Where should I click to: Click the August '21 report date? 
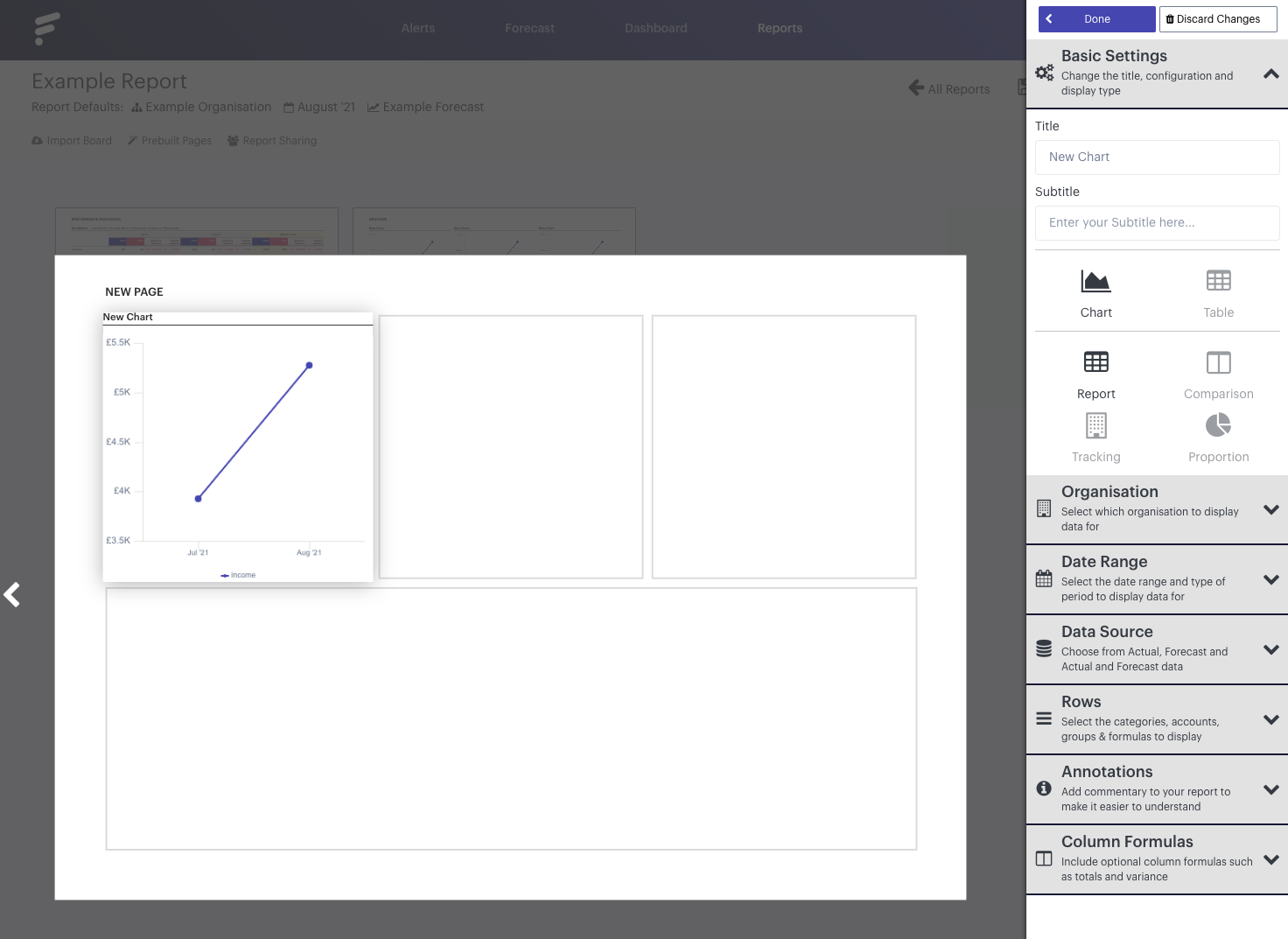319,107
